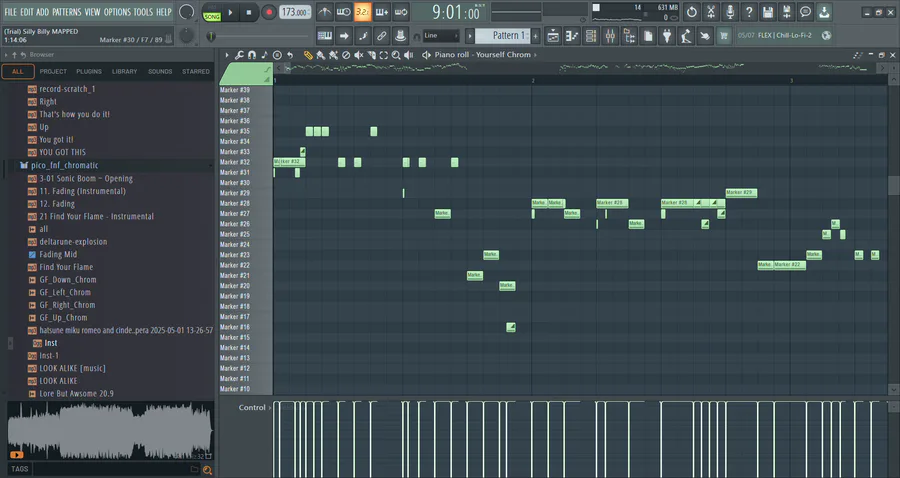Open the Channel rack
The image size is (900, 478).
[x=591, y=36]
